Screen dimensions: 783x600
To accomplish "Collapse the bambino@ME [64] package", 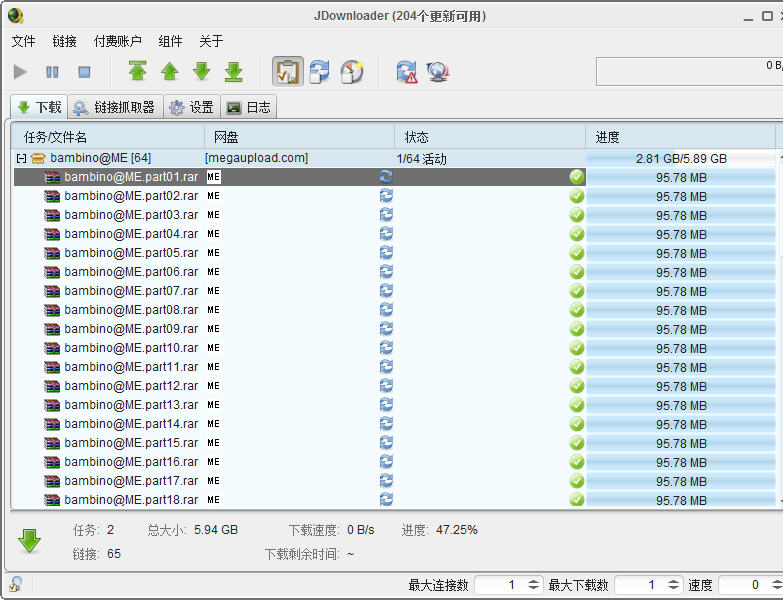I will (21, 158).
